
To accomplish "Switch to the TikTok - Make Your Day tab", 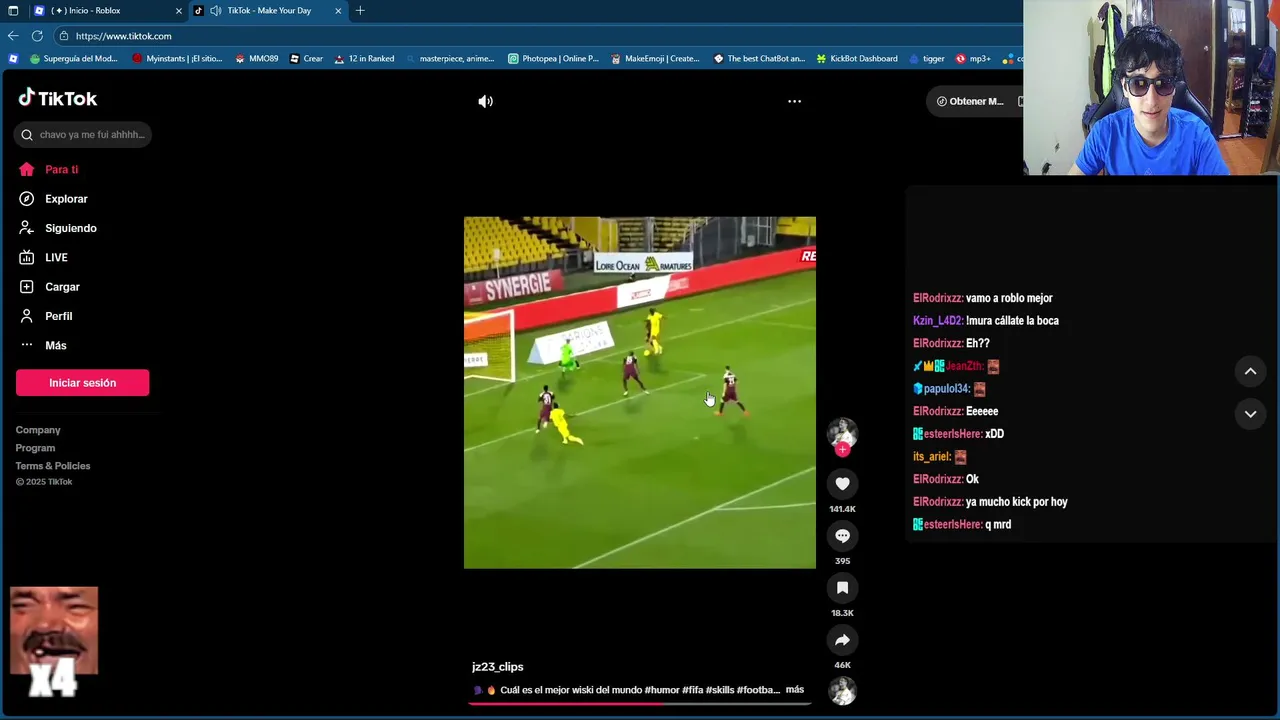I will 268,11.
